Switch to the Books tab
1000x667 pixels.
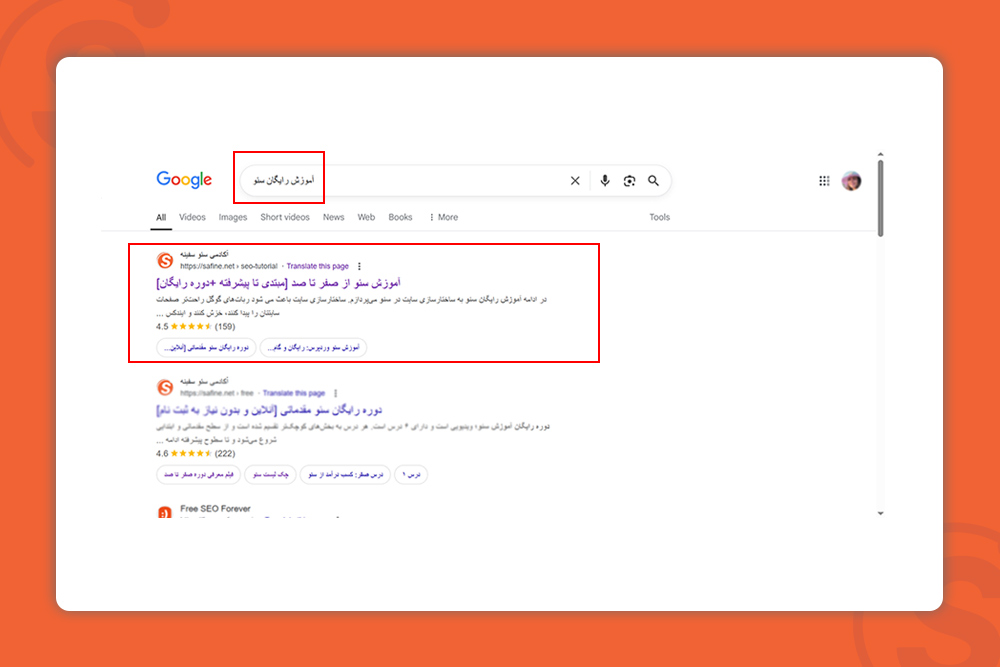(400, 217)
